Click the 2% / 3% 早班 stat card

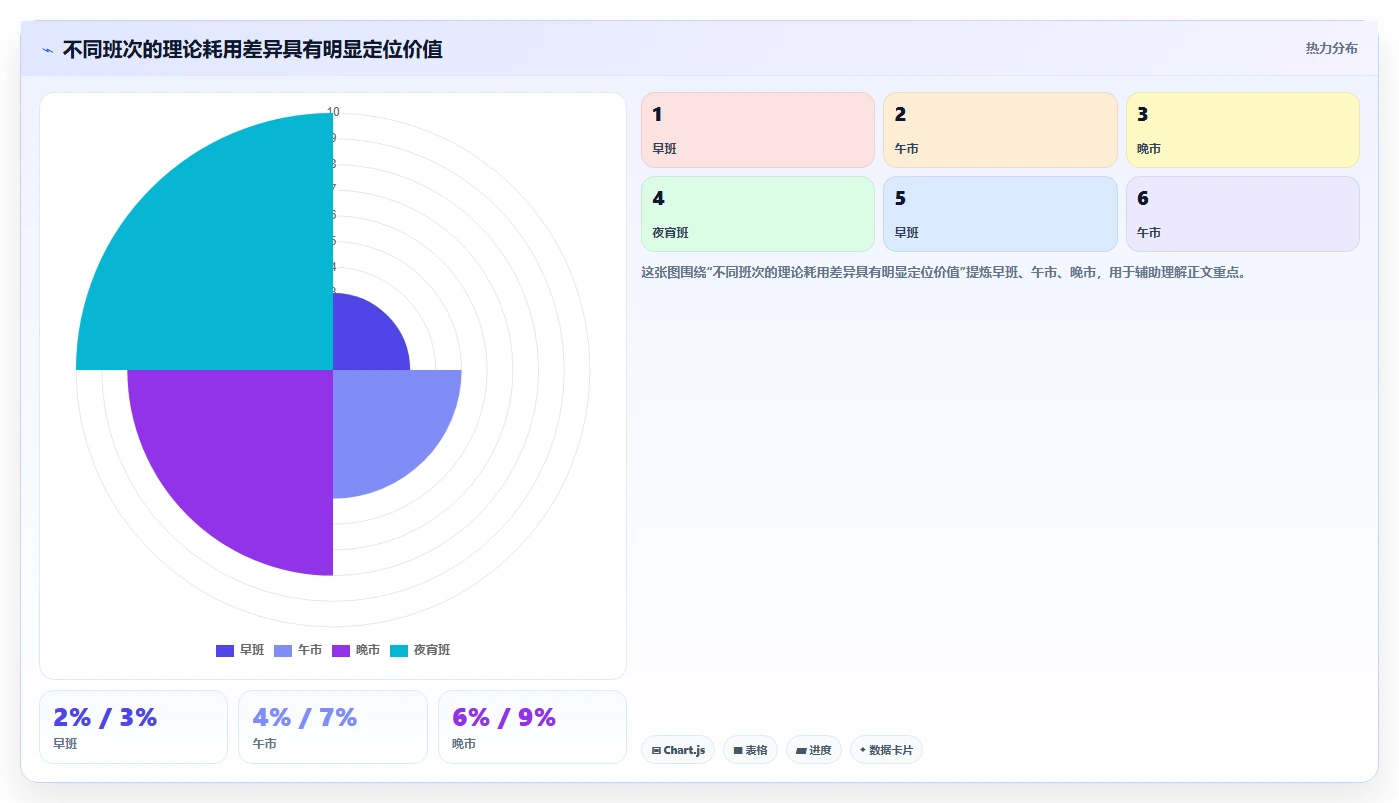(x=134, y=727)
